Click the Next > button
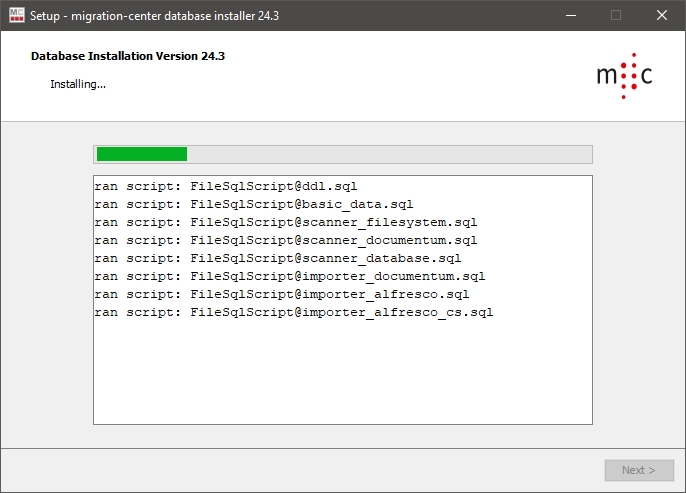 tap(639, 470)
